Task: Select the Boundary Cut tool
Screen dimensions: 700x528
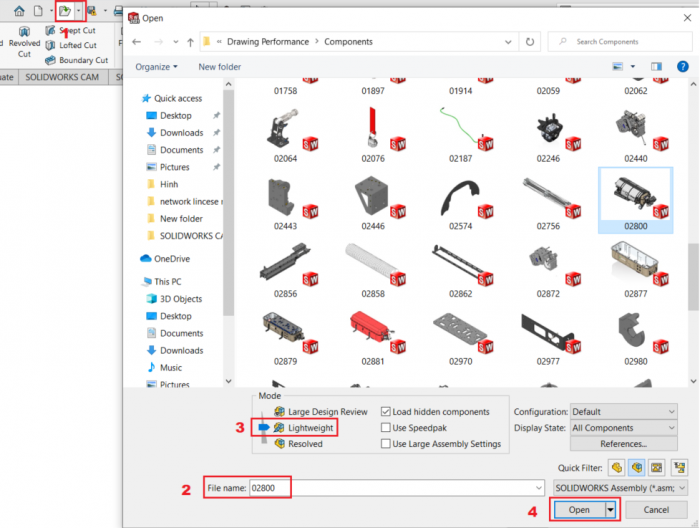Action: (77, 60)
